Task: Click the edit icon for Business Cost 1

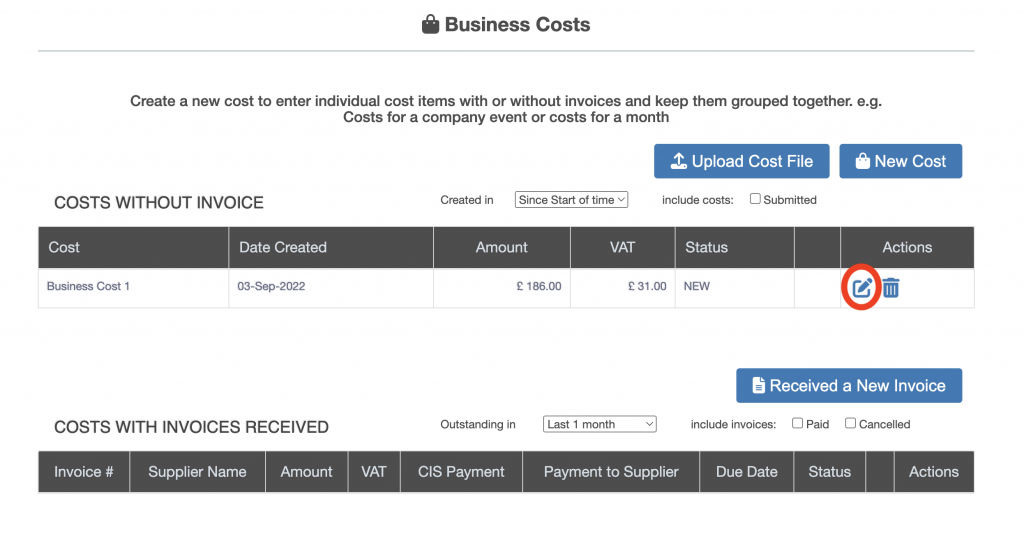Action: pos(862,288)
